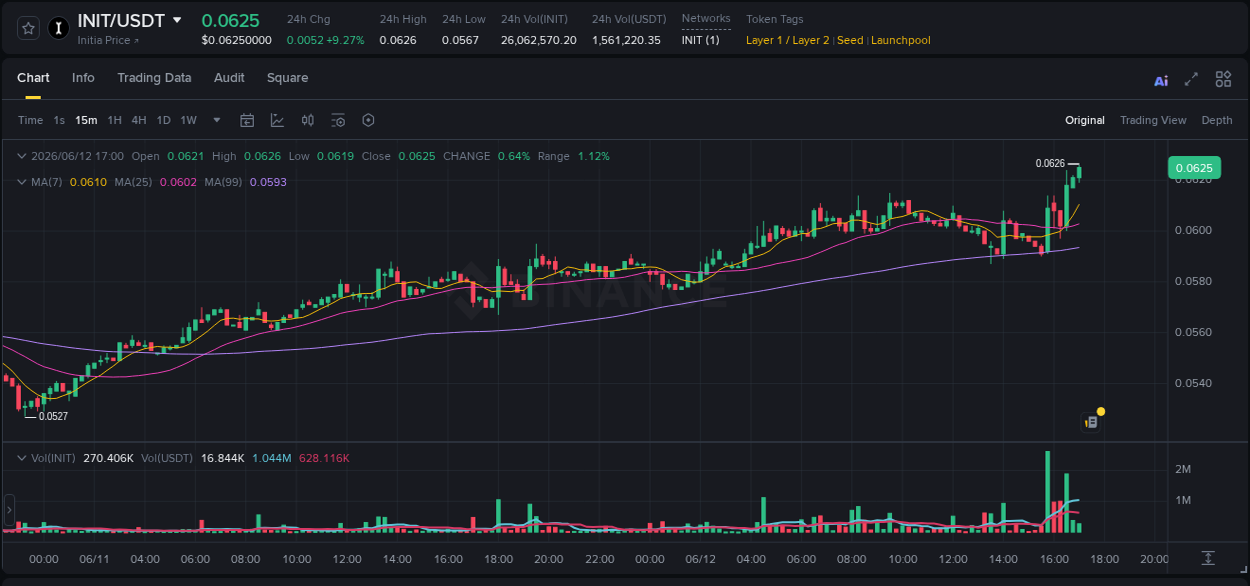The image size is (1250, 586).
Task: Click the MA(99) indicator label
Action: pyautogui.click(x=224, y=182)
